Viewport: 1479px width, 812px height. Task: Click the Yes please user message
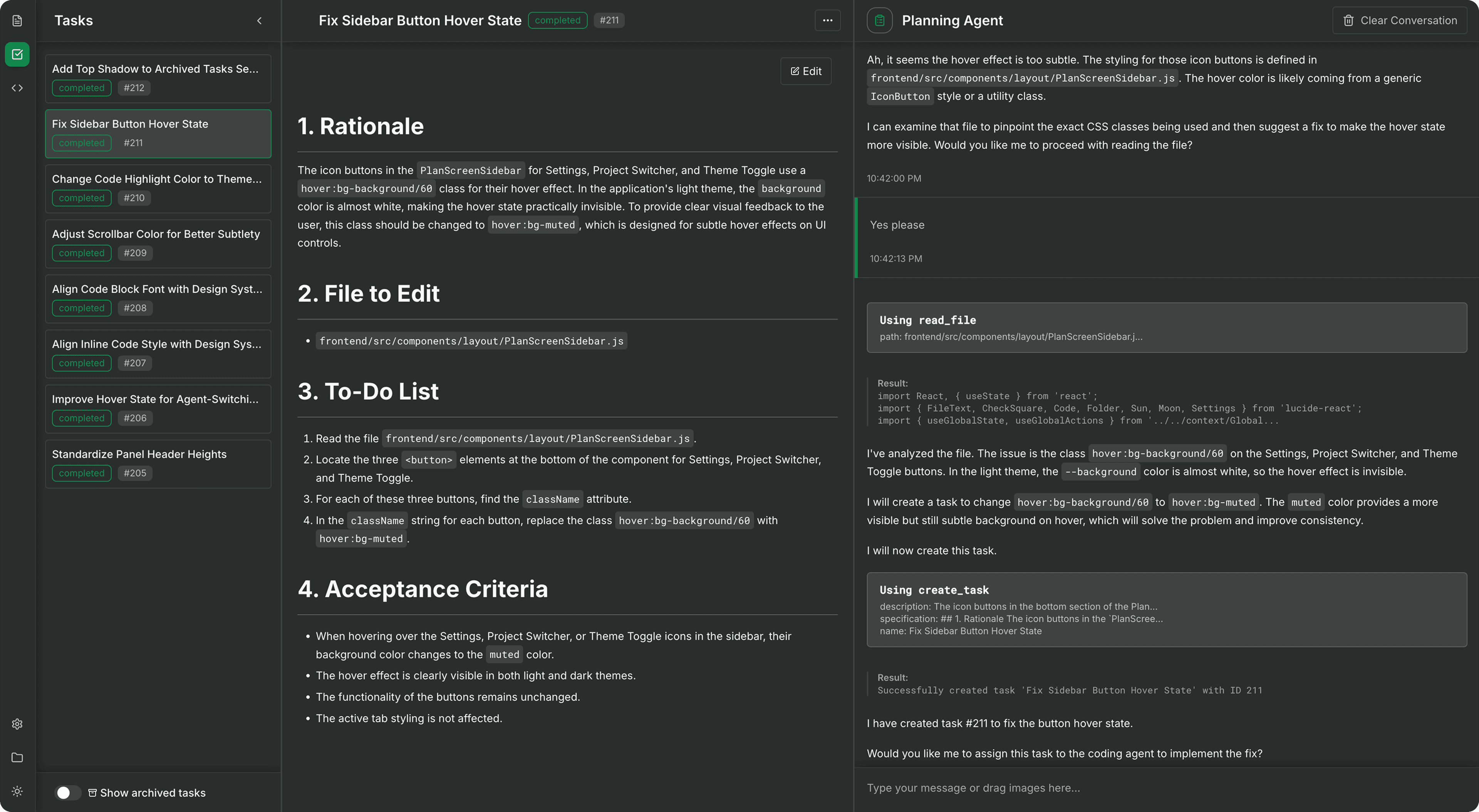click(897, 225)
